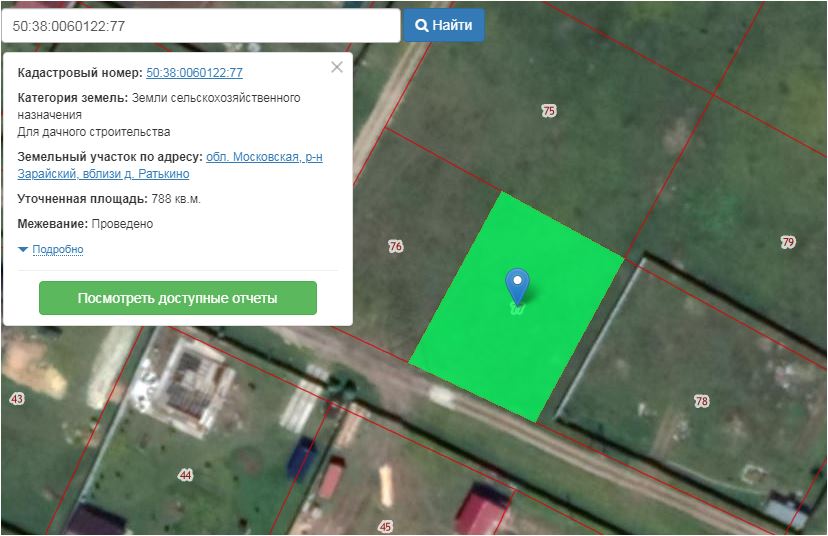Expand the Подробно details section
Viewport: 828px width, 536px height.
[58, 249]
